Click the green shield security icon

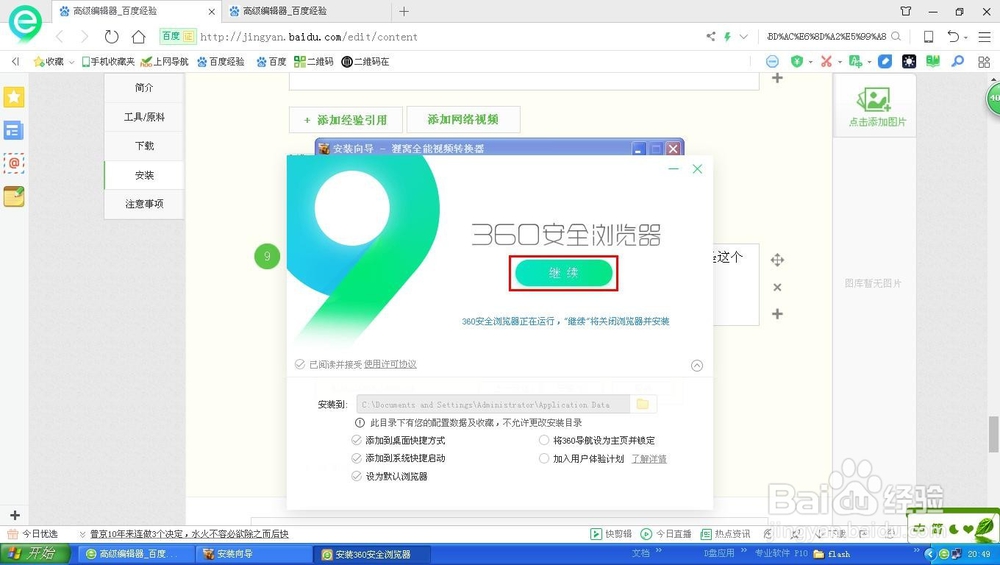(797, 61)
